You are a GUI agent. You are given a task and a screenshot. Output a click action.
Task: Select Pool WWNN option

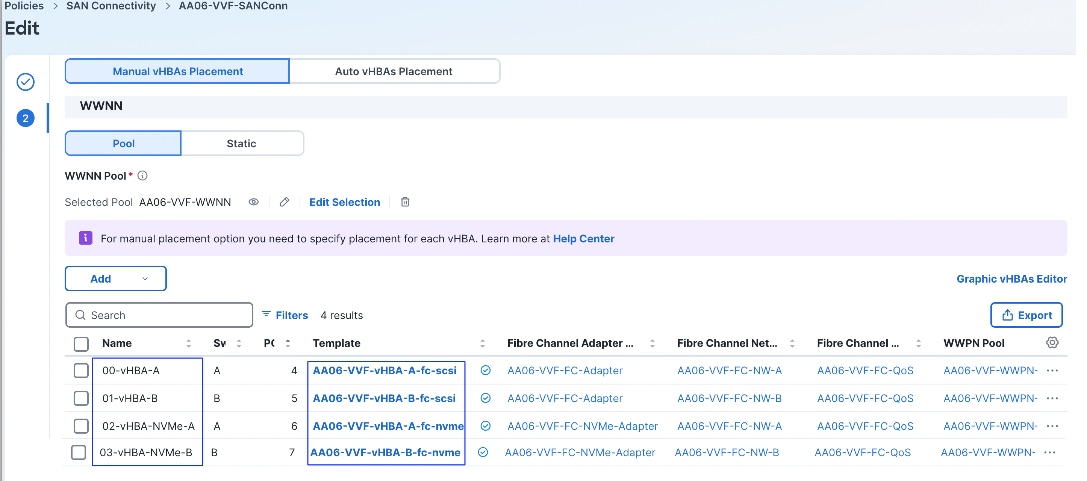pos(123,143)
